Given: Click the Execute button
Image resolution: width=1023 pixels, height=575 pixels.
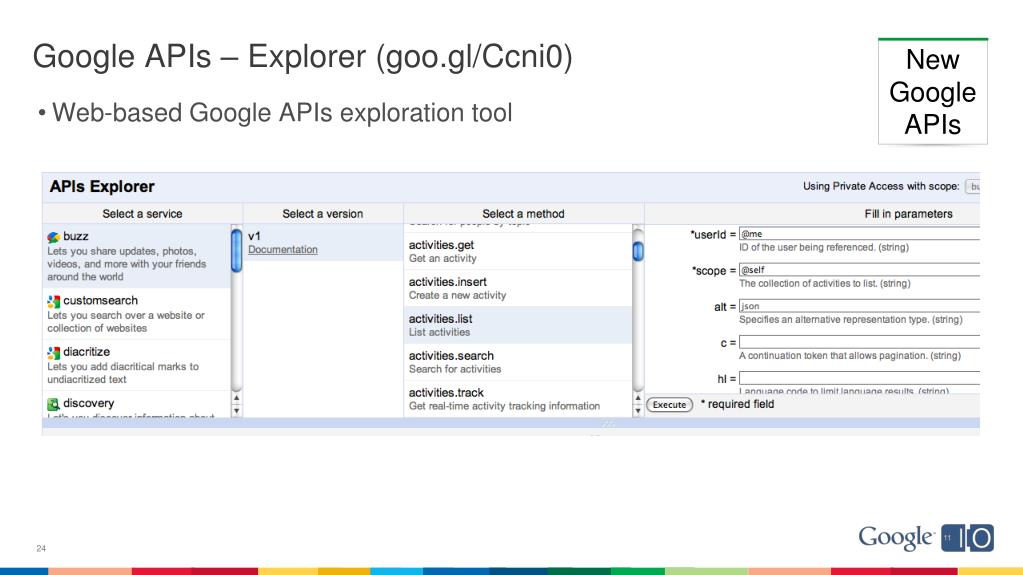Looking at the screenshot, I should (x=669, y=405).
